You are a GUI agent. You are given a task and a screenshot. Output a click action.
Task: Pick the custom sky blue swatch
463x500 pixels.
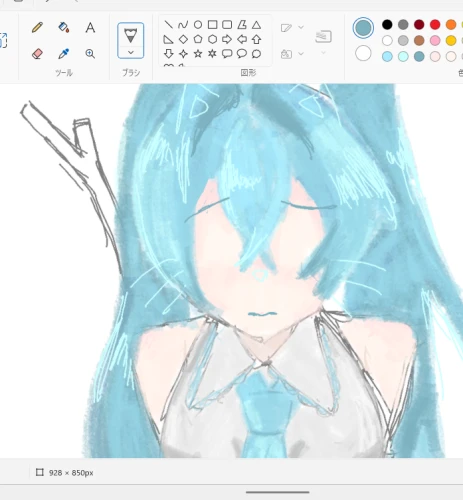coord(387,56)
